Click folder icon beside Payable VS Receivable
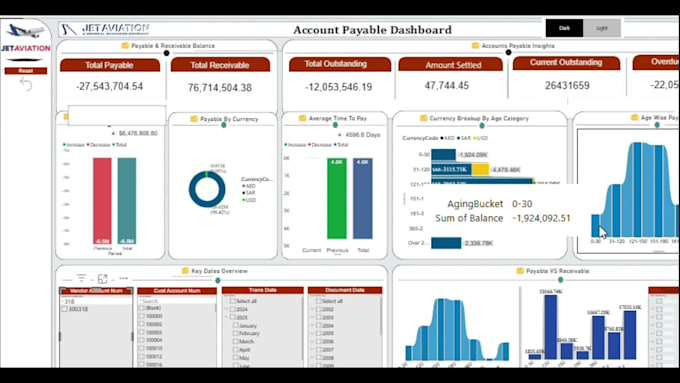Viewport: 680px width, 383px height. tap(520, 271)
